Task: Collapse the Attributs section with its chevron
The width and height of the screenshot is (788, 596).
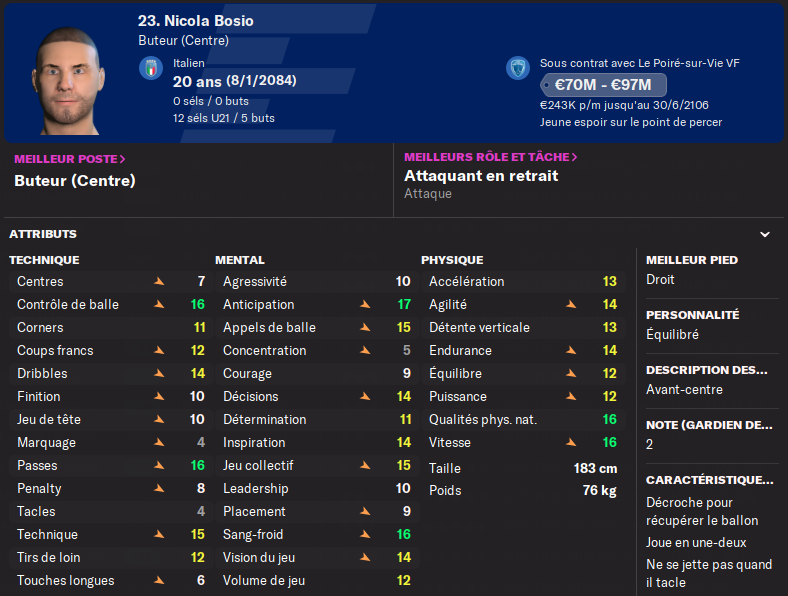Action: click(x=765, y=234)
